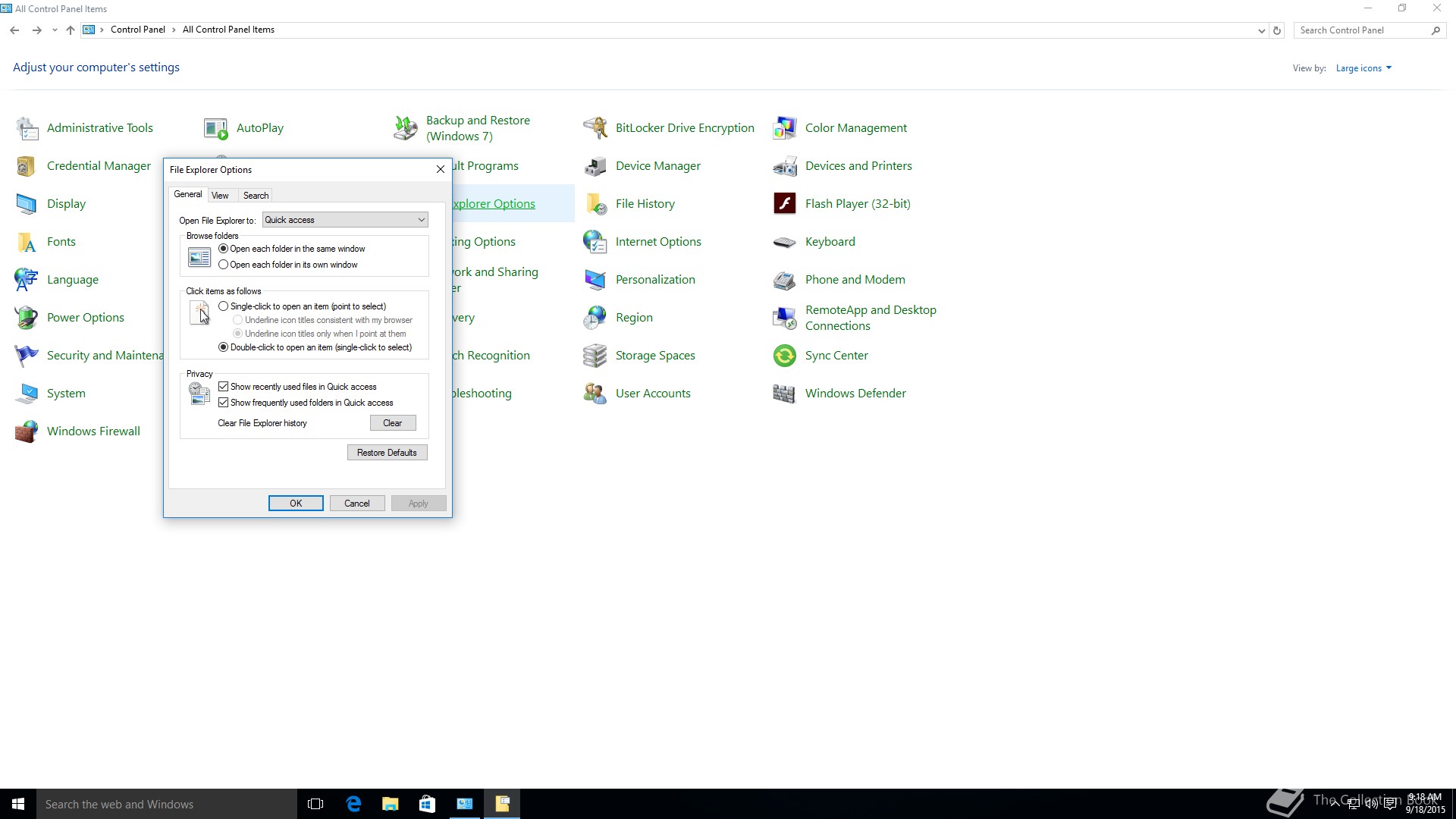Open Windows Store from taskbar

coord(427,804)
